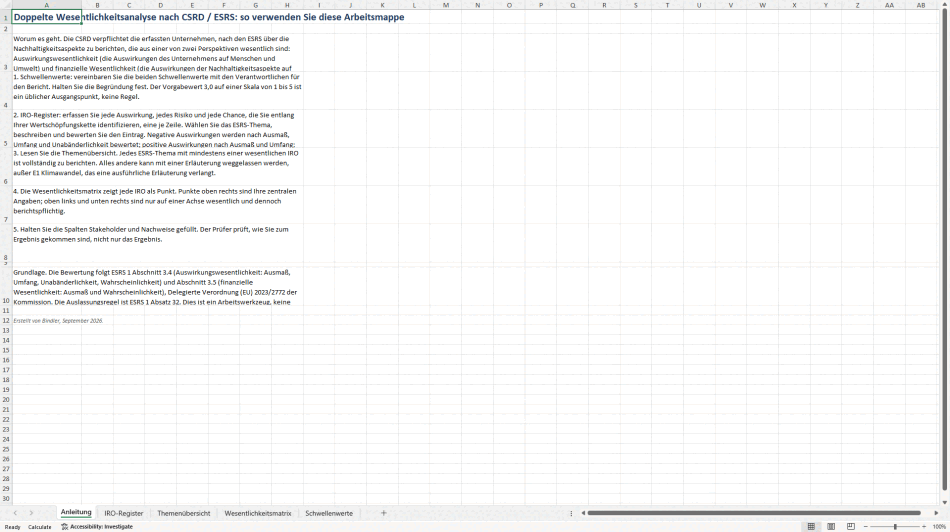The image size is (950, 532).
Task: Switch to Wesentlichkeitsmatrix sheet tab
Action: click(x=257, y=513)
